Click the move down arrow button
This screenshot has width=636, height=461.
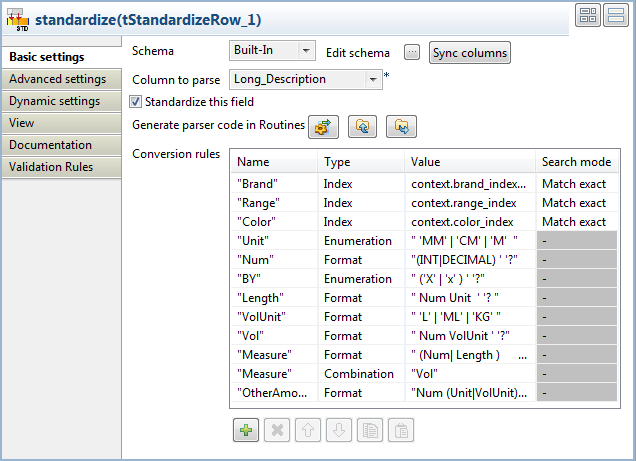(x=339, y=430)
